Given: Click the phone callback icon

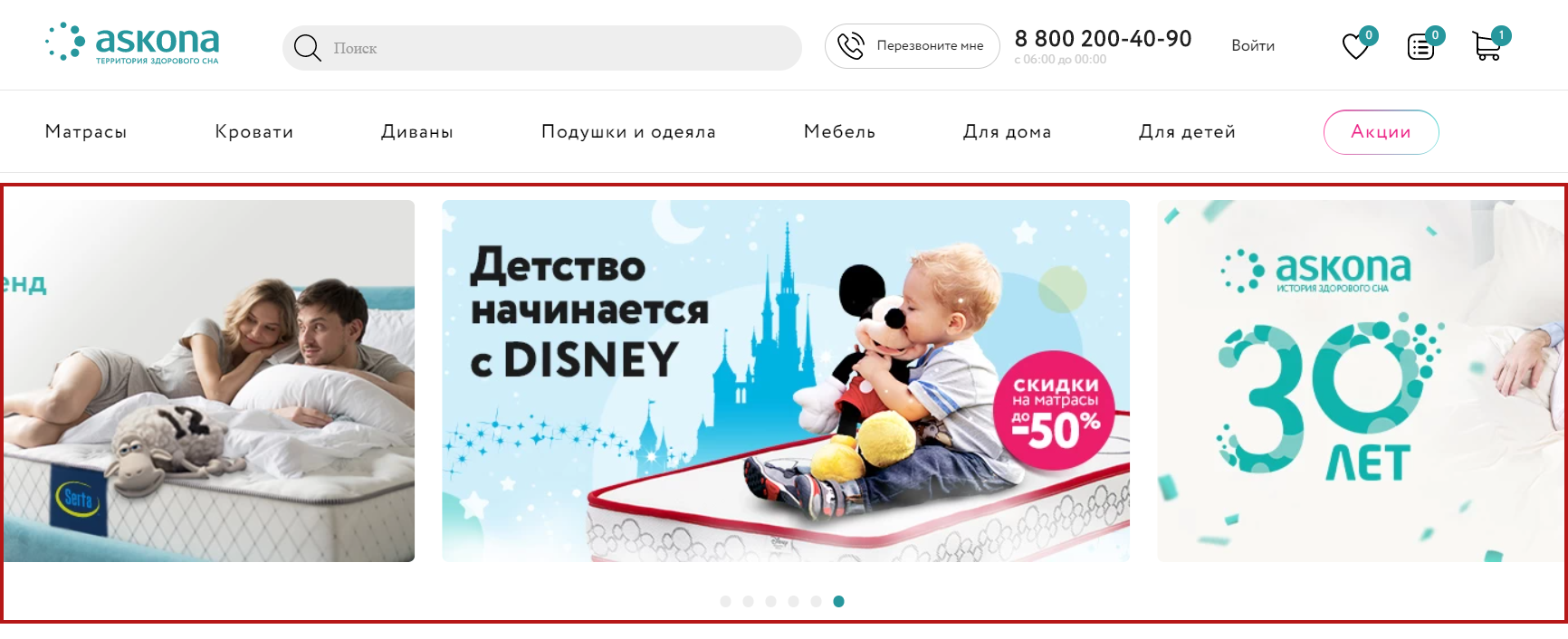Looking at the screenshot, I should click(x=851, y=45).
